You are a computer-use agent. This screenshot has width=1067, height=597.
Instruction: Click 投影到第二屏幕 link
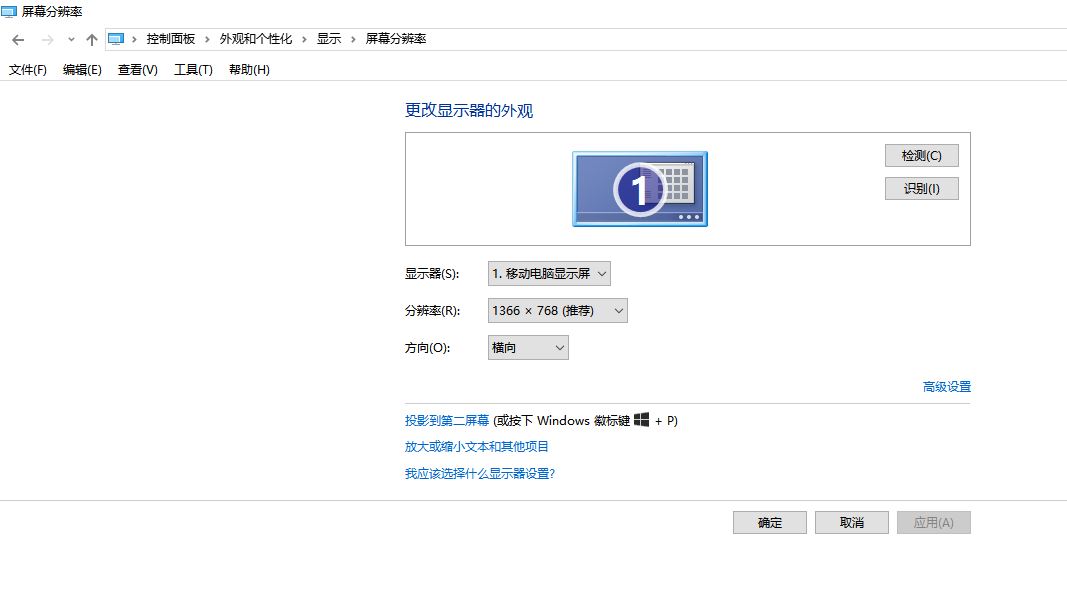[x=447, y=421]
